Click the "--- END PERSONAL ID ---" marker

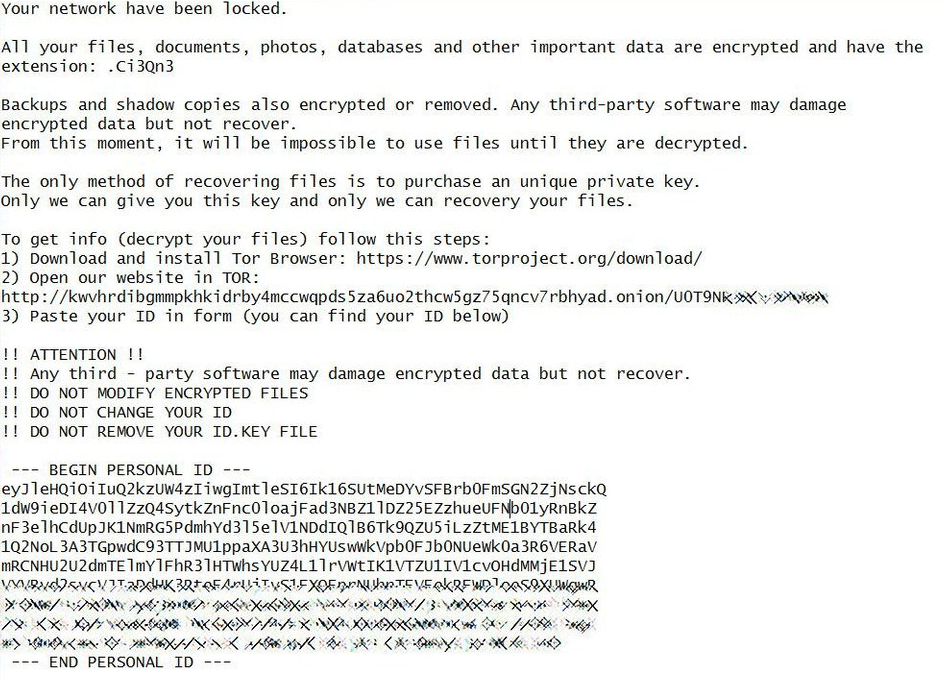116,662
